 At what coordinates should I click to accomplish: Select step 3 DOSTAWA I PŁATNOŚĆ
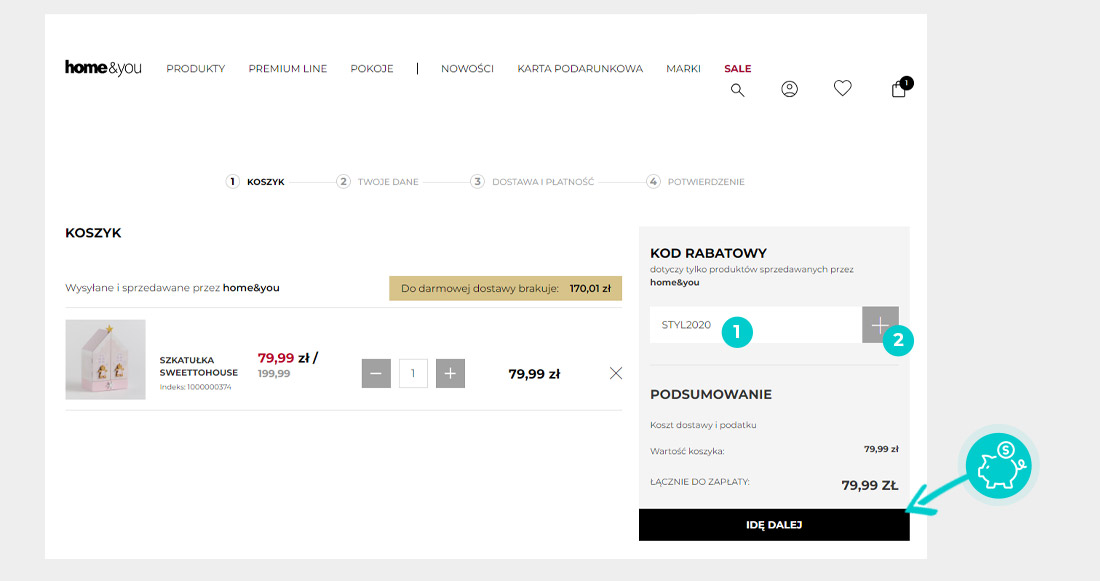tap(532, 182)
